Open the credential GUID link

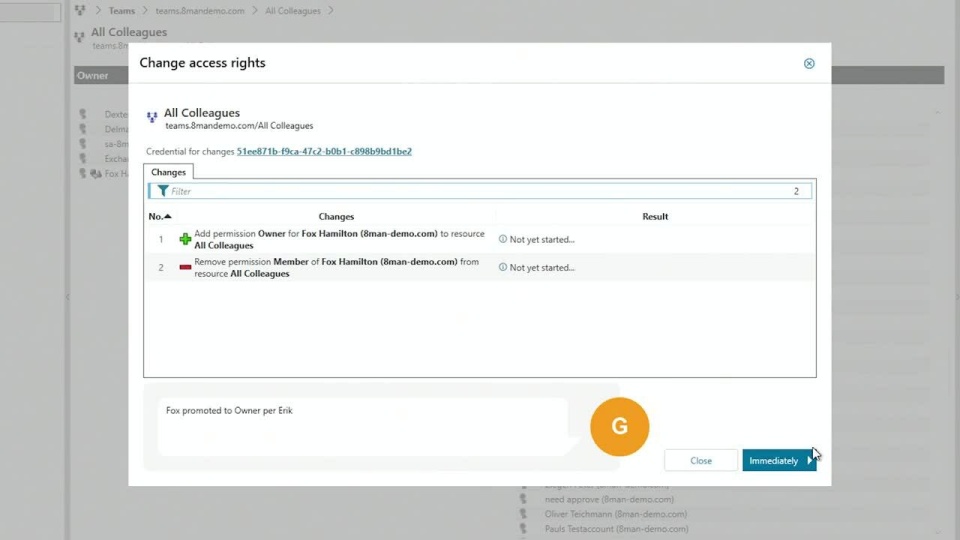pos(324,151)
